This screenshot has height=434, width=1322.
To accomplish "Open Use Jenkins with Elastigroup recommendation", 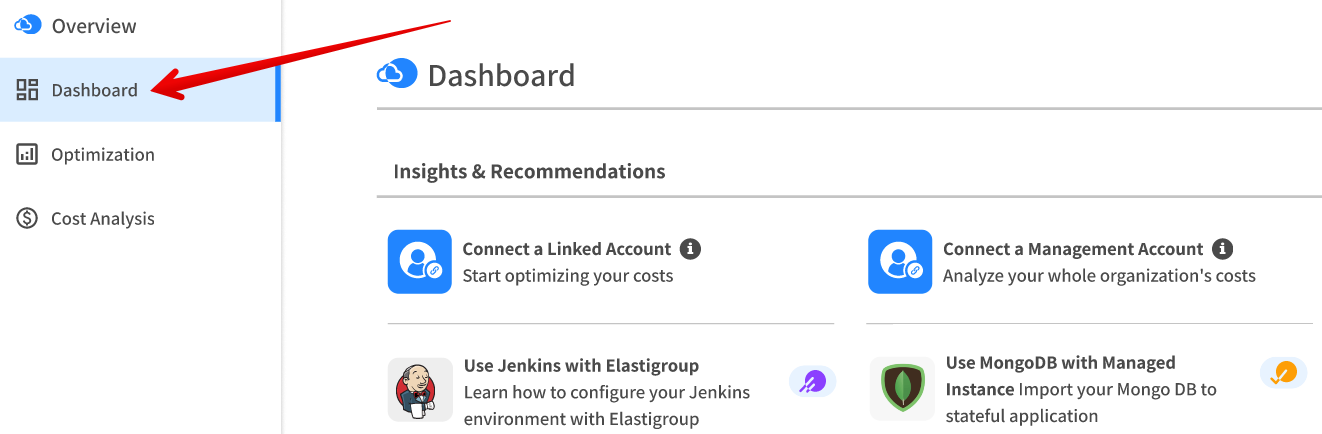I will tap(581, 365).
